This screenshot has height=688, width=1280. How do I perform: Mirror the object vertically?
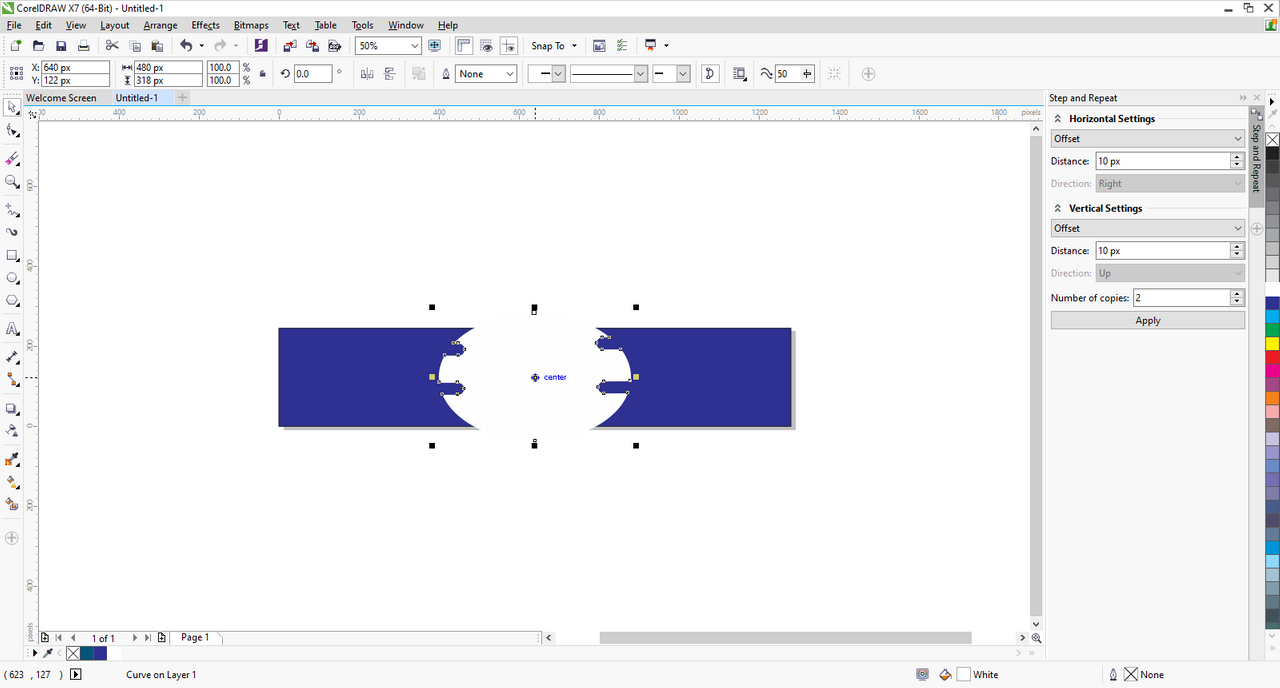389,74
